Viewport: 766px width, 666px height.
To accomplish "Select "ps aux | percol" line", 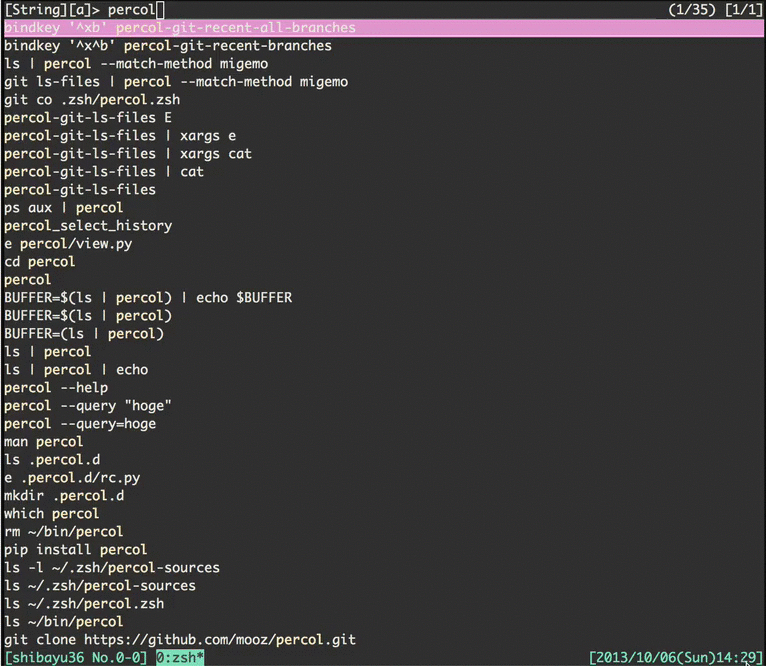I will pyautogui.click(x=64, y=208).
